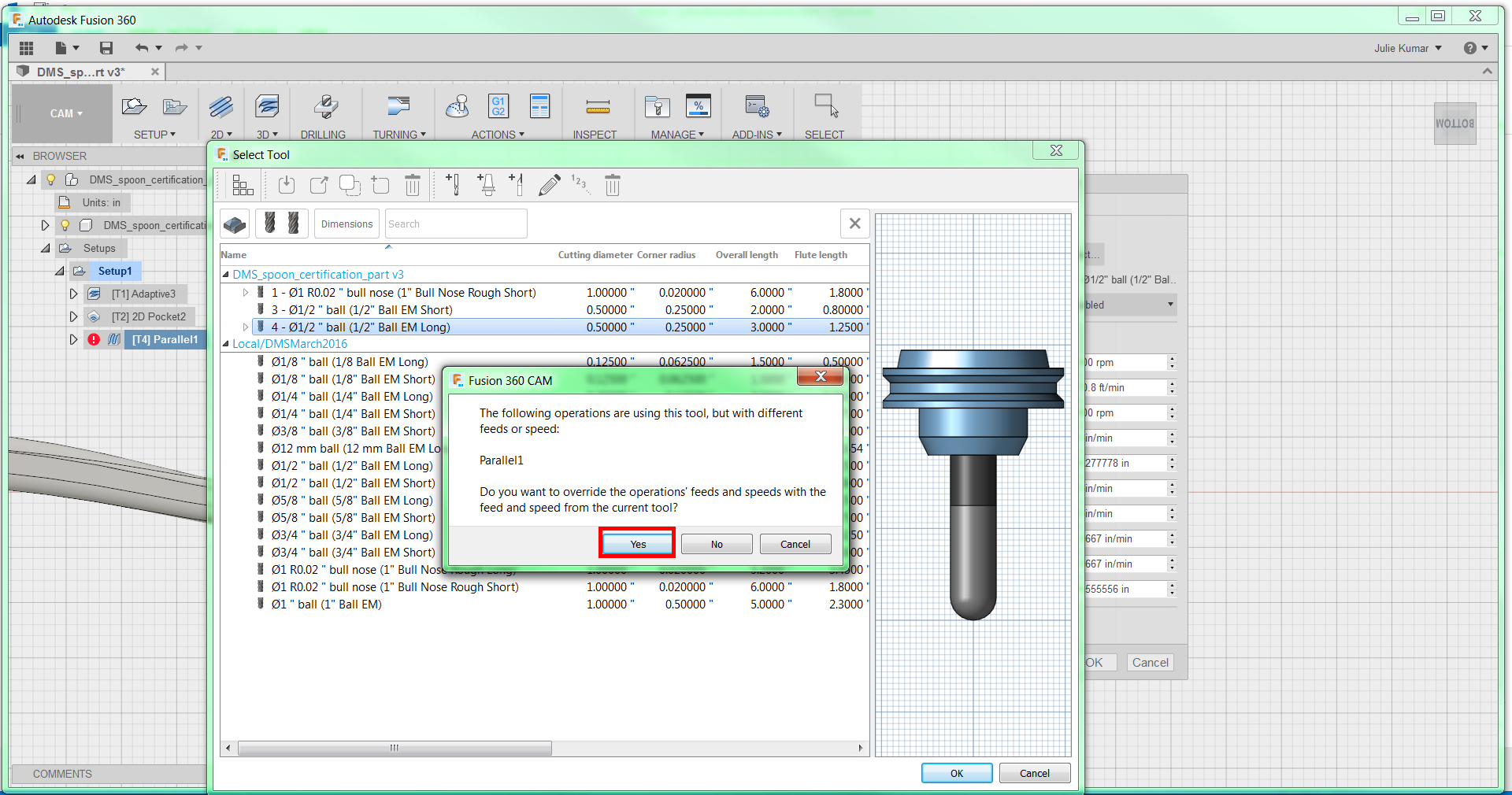The image size is (1512, 795).
Task: Click the Dimensions filter button
Action: point(346,224)
